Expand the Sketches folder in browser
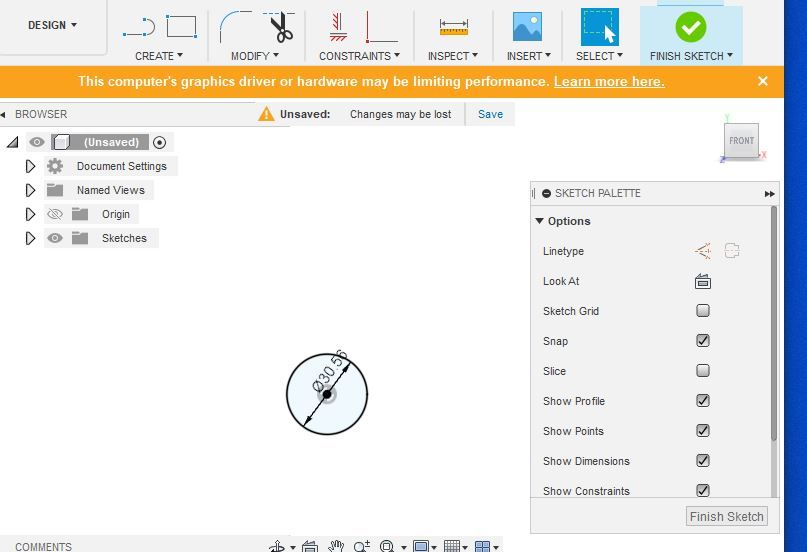The image size is (807, 552). pos(30,238)
